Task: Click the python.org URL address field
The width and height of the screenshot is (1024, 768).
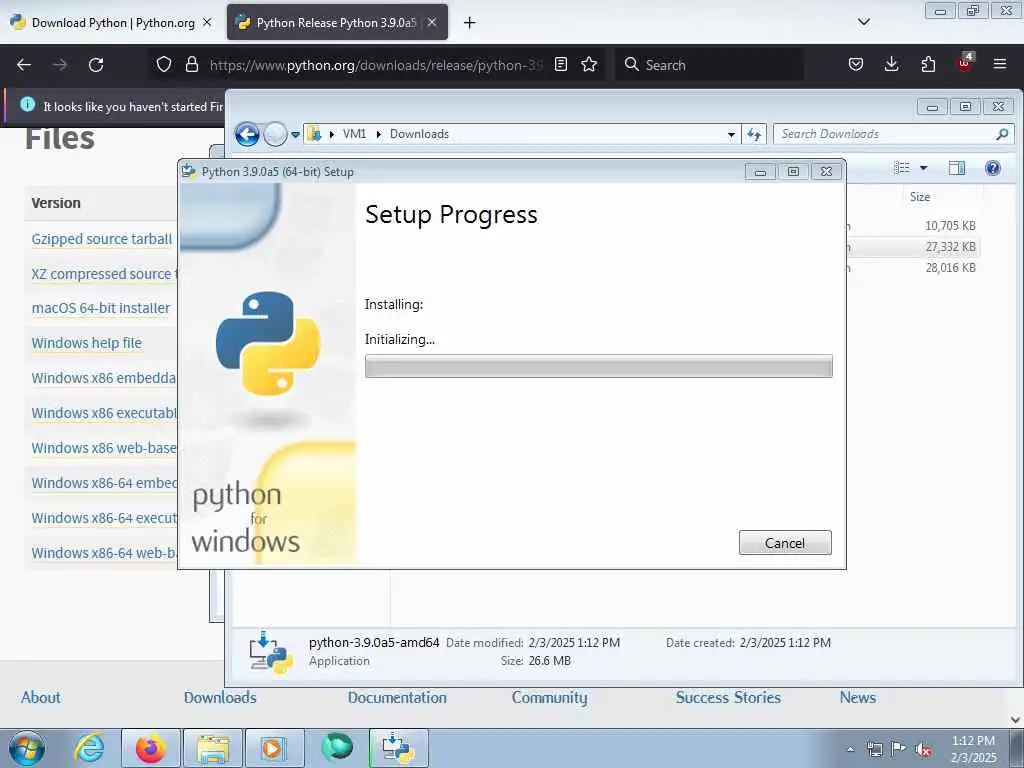Action: coord(376,65)
